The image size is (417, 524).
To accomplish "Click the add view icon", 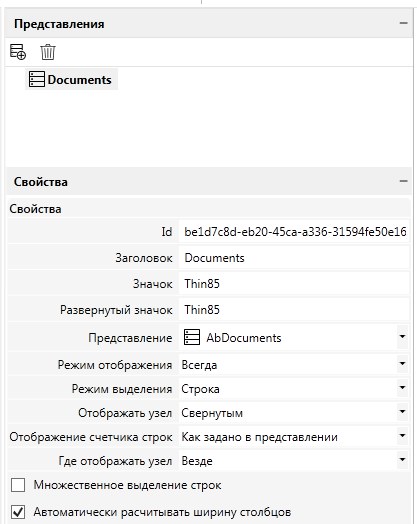I will tap(18, 52).
